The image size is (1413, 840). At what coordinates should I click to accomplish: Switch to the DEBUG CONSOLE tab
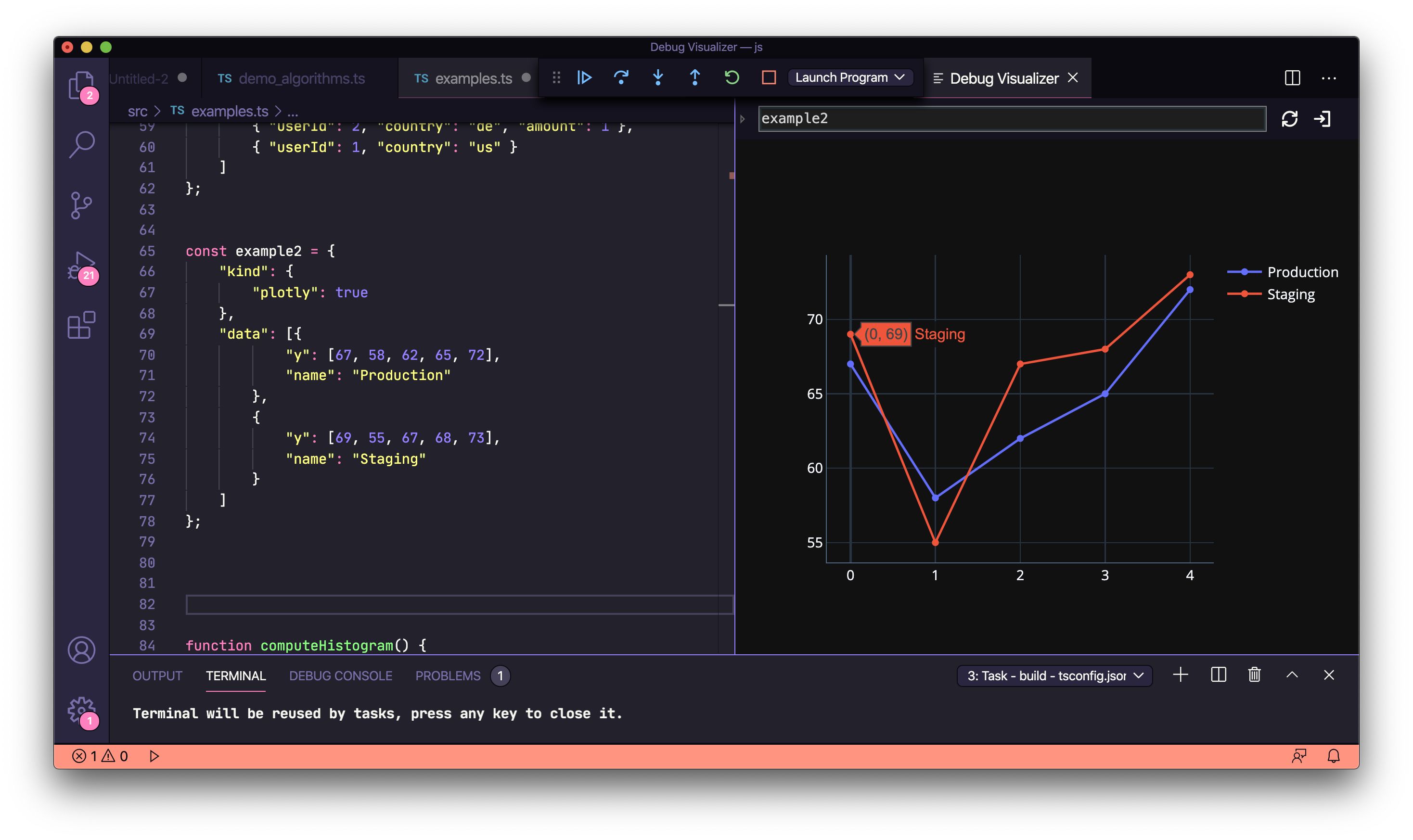tap(341, 675)
